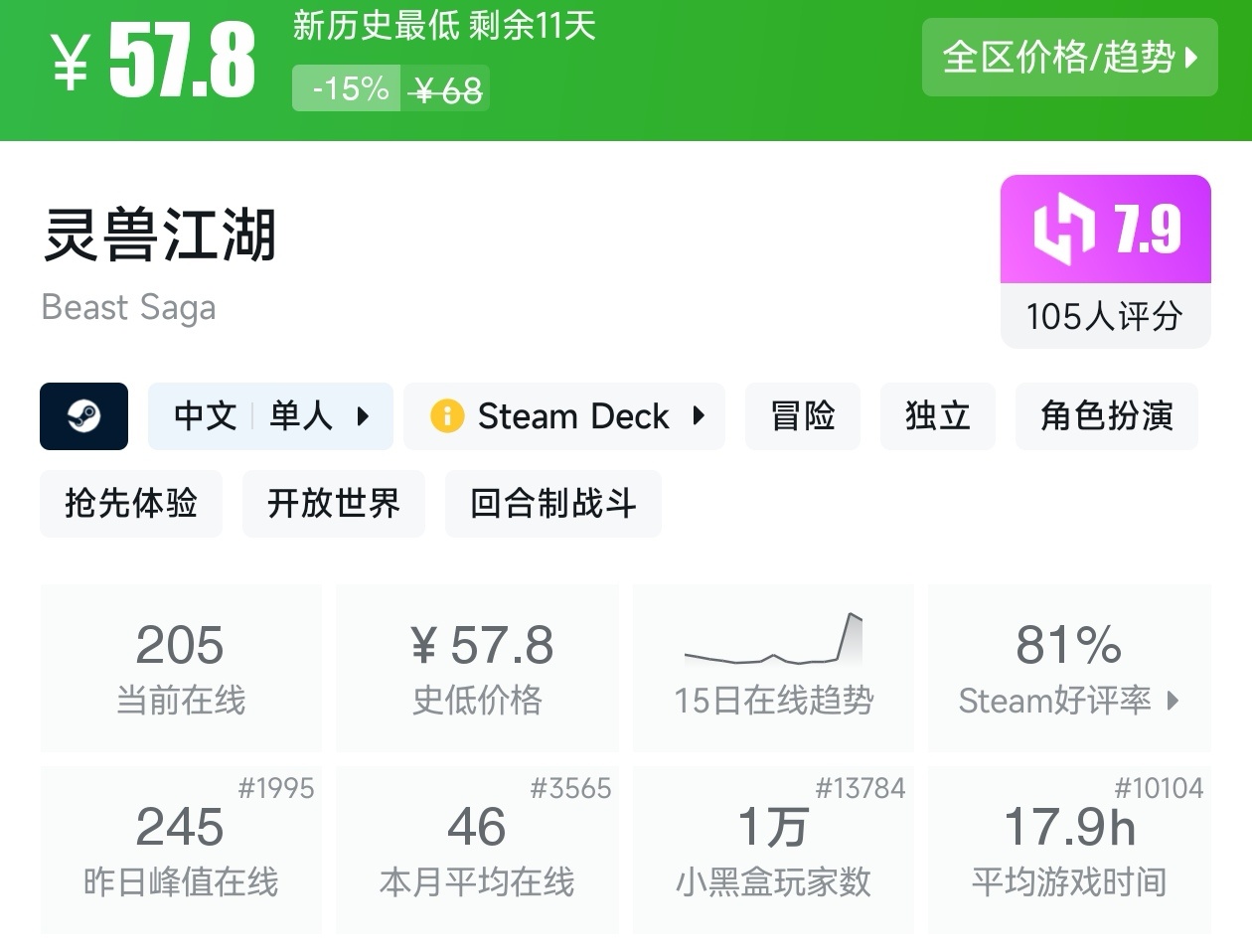
Task: Tap the 开放世界 tag
Action: pyautogui.click(x=334, y=504)
